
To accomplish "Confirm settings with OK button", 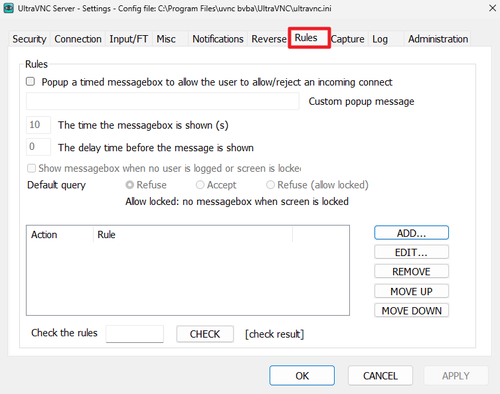I will tap(302, 376).
